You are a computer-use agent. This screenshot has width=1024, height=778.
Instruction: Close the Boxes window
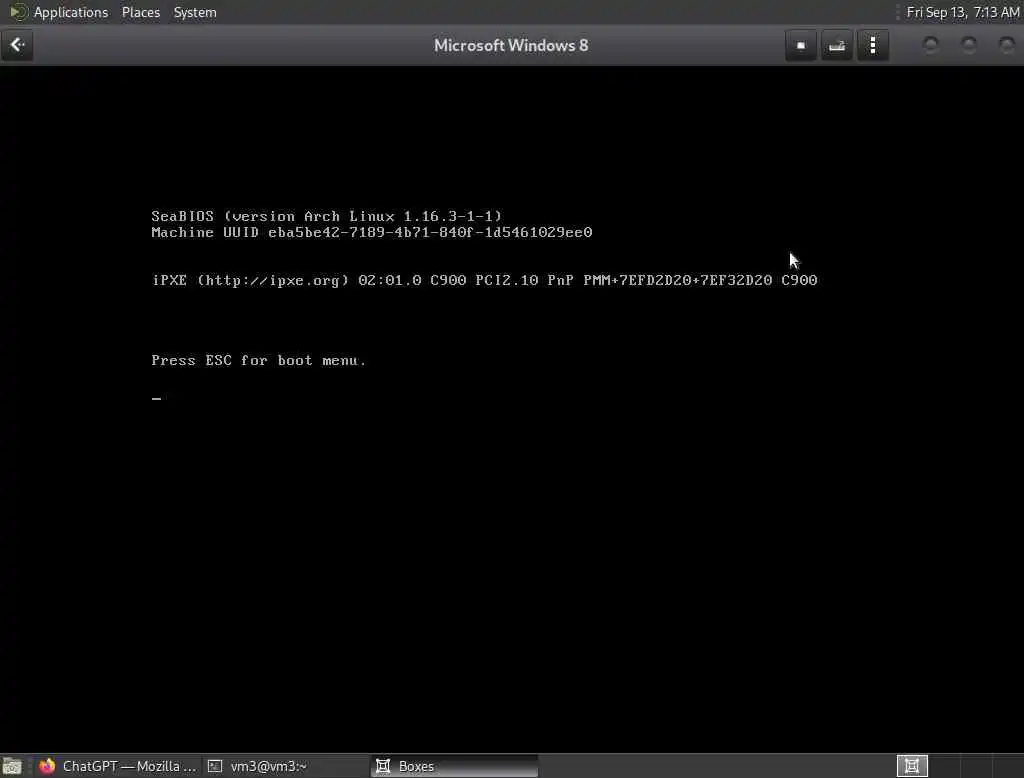pyautogui.click(x=1006, y=45)
